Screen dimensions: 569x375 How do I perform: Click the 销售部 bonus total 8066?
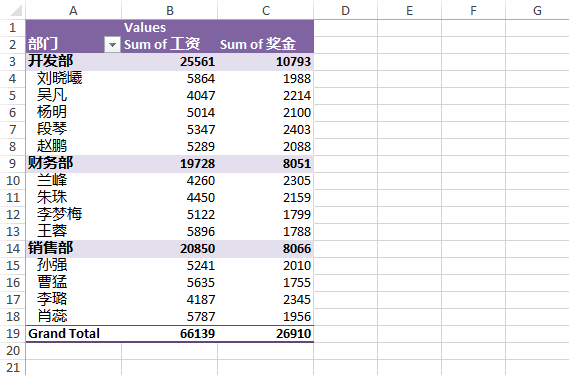[x=297, y=249]
